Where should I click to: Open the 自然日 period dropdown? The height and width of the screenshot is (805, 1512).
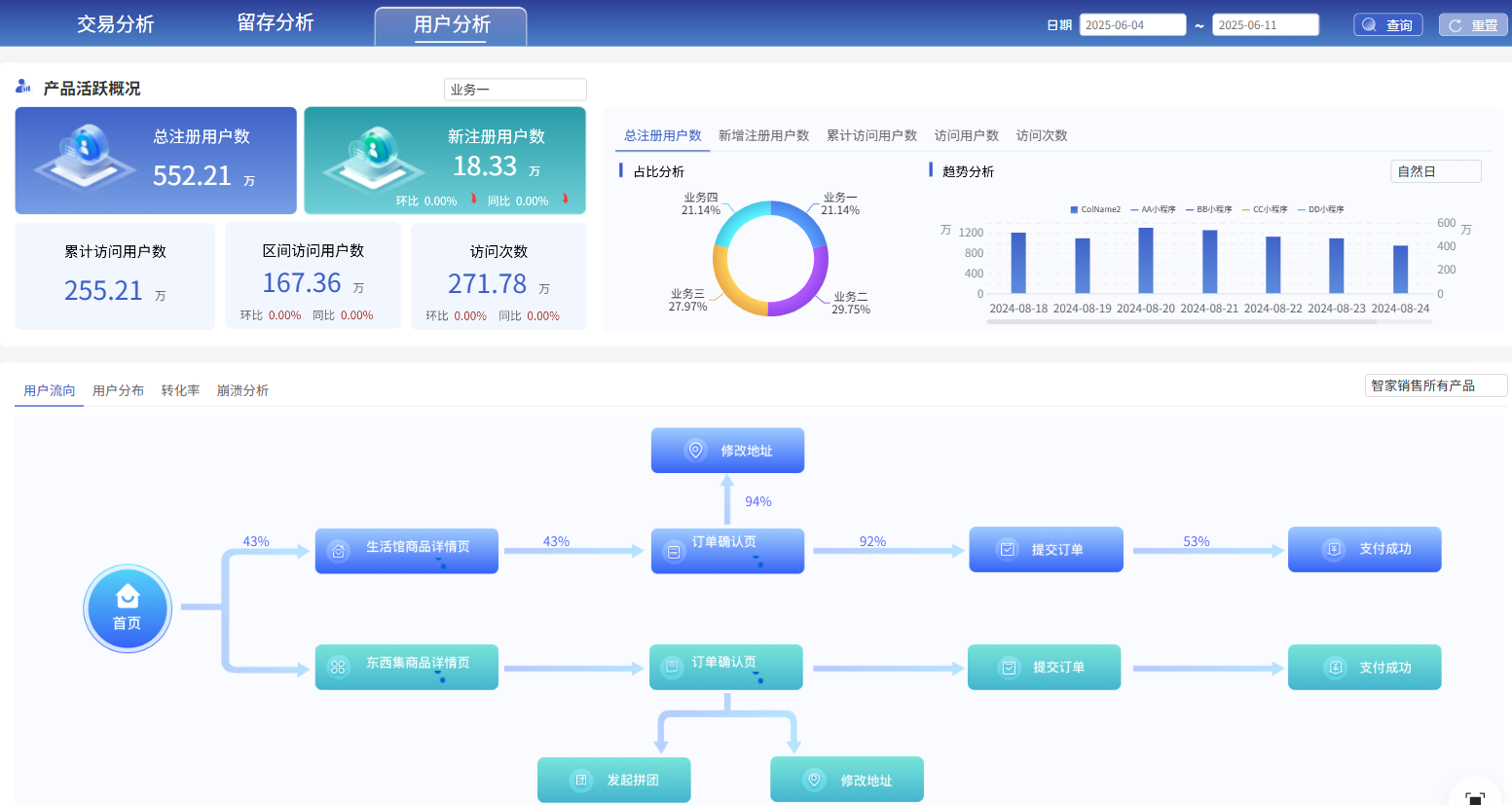[1436, 171]
